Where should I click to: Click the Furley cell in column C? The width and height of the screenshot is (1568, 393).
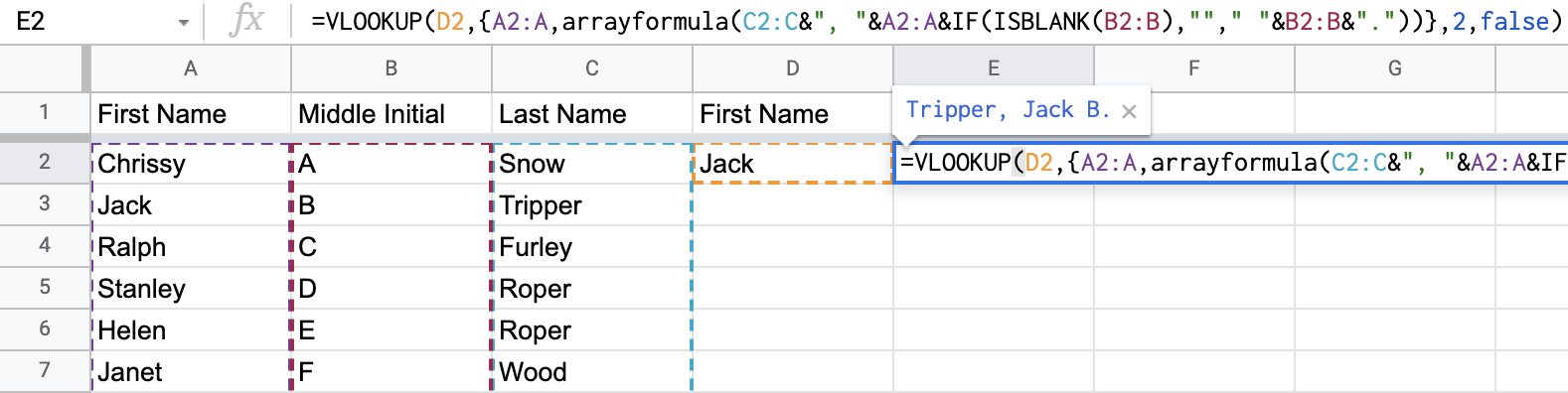coord(591,246)
